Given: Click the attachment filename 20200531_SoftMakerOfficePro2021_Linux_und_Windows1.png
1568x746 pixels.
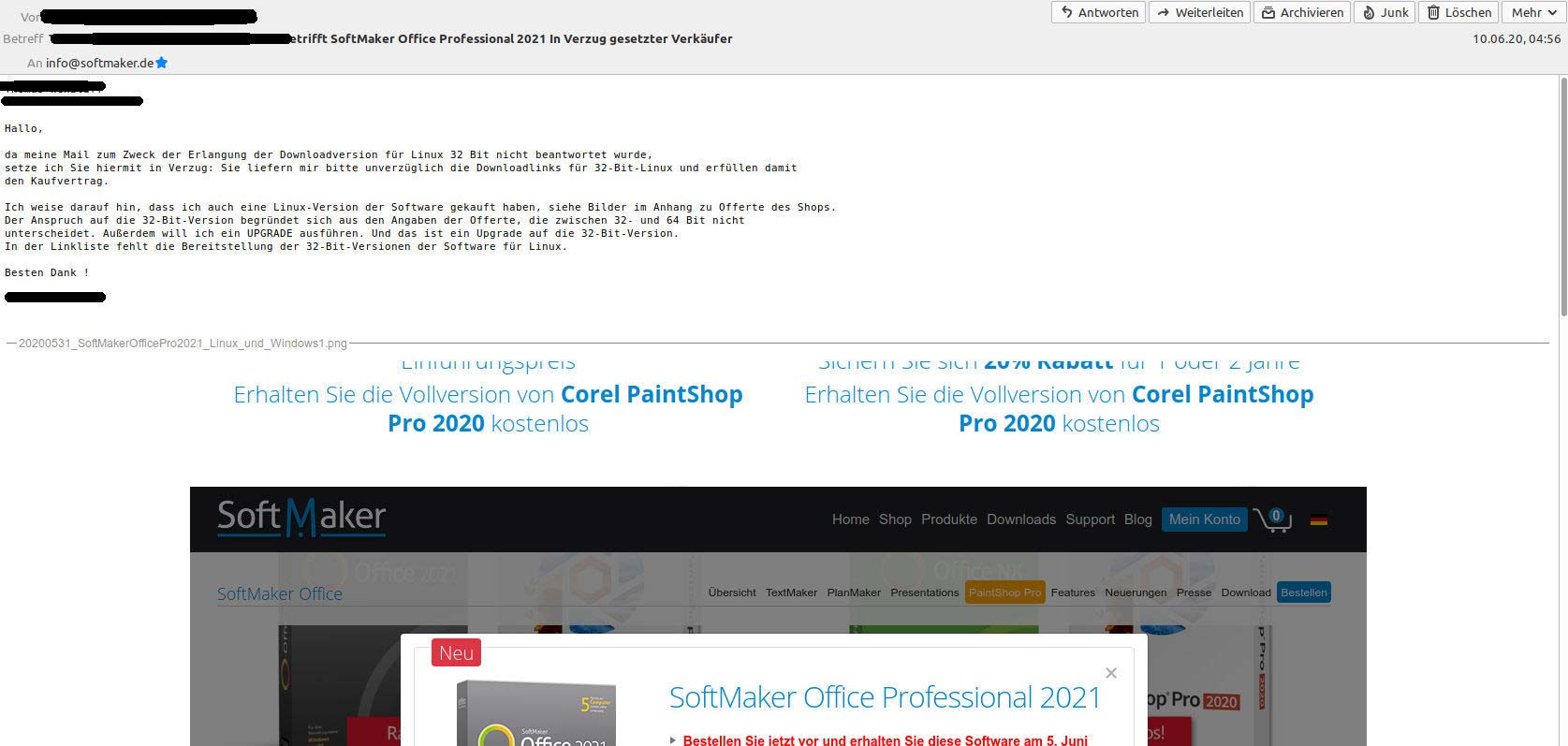Looking at the screenshot, I should click(183, 344).
